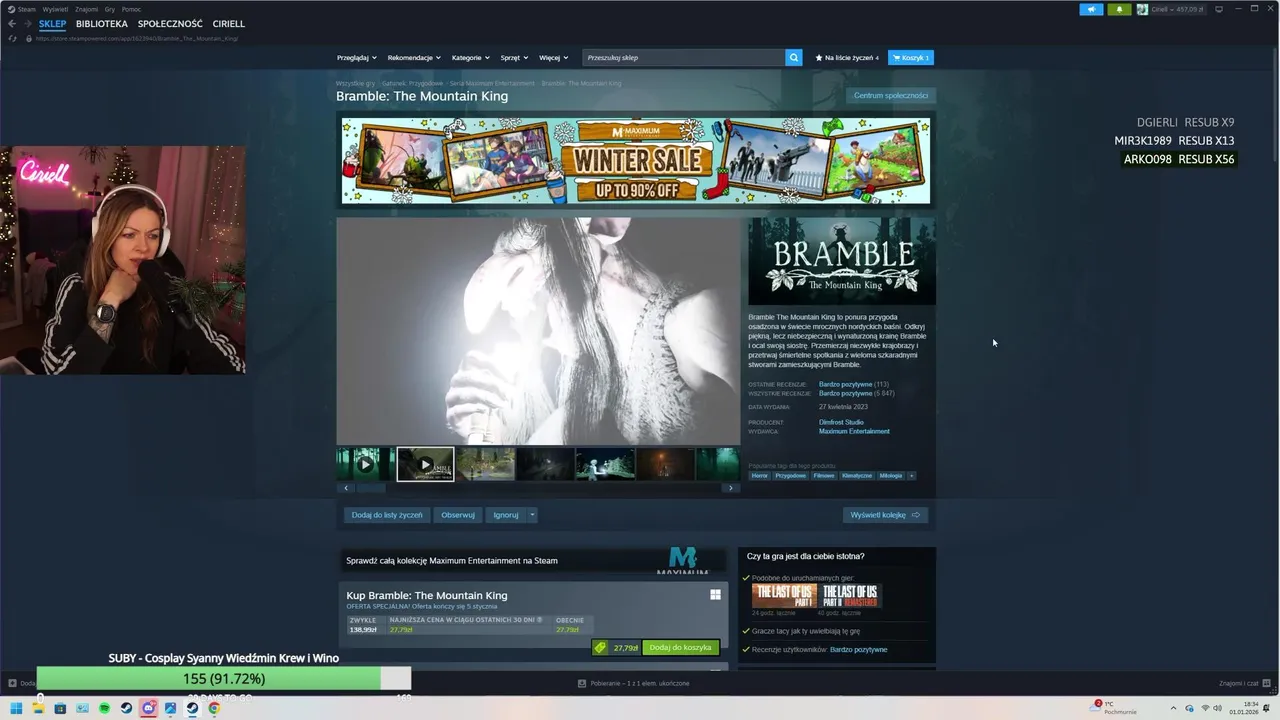This screenshot has width=1280, height=720.
Task: Click the Big Picture mode monitor icon
Action: [1219, 9]
